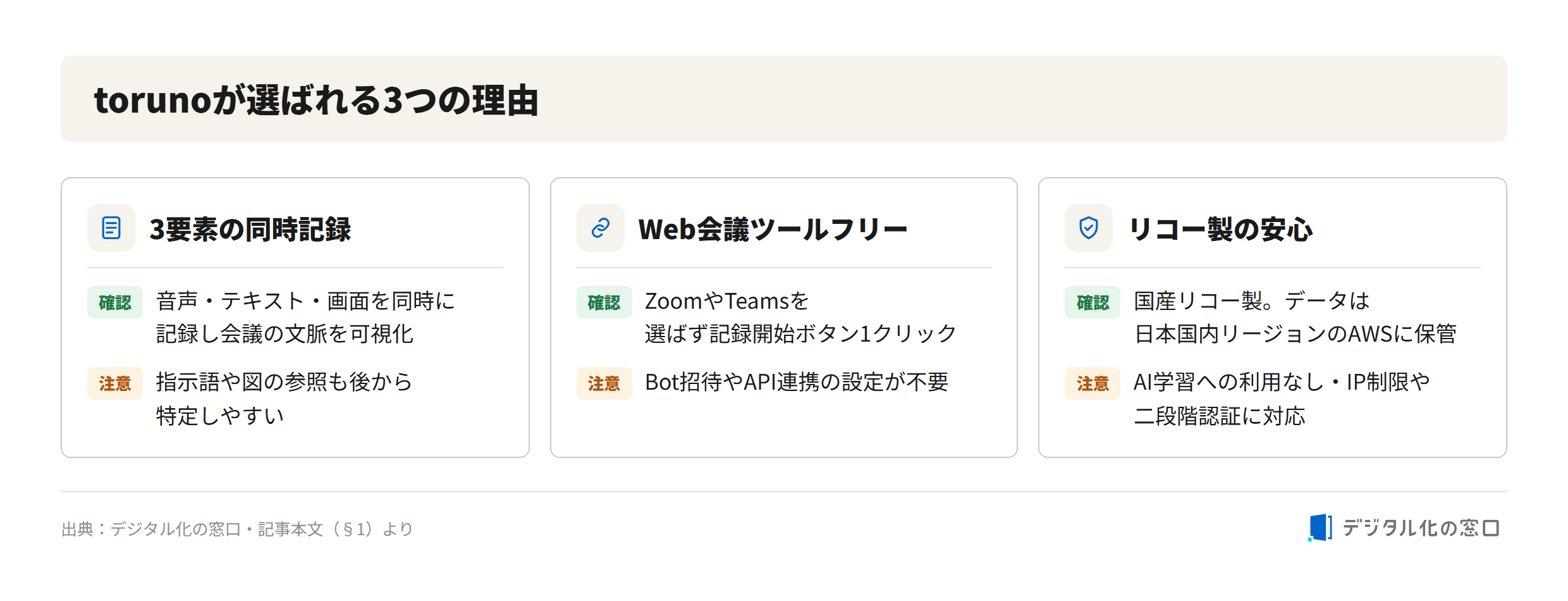Viewport: 1568px width, 601px height.
Task: Click the 注意 badge next to Bot招待やAPI連携
Action: [x=604, y=383]
